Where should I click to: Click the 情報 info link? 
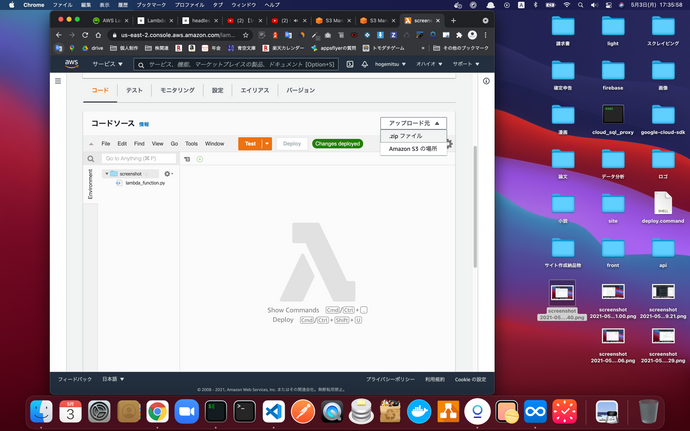144,124
